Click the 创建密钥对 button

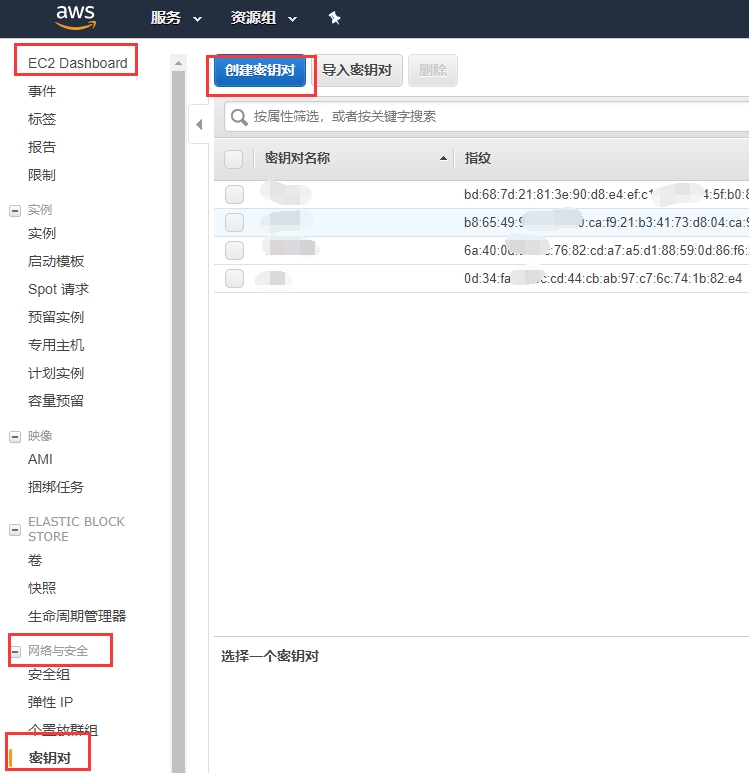coord(259,71)
